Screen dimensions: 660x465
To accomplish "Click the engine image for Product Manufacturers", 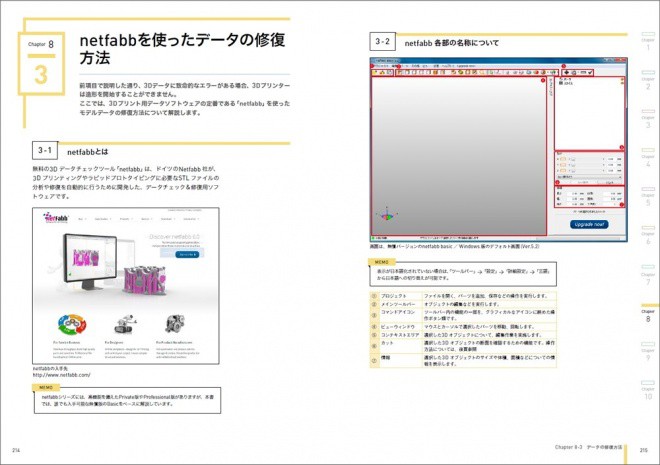I will pos(176,324).
